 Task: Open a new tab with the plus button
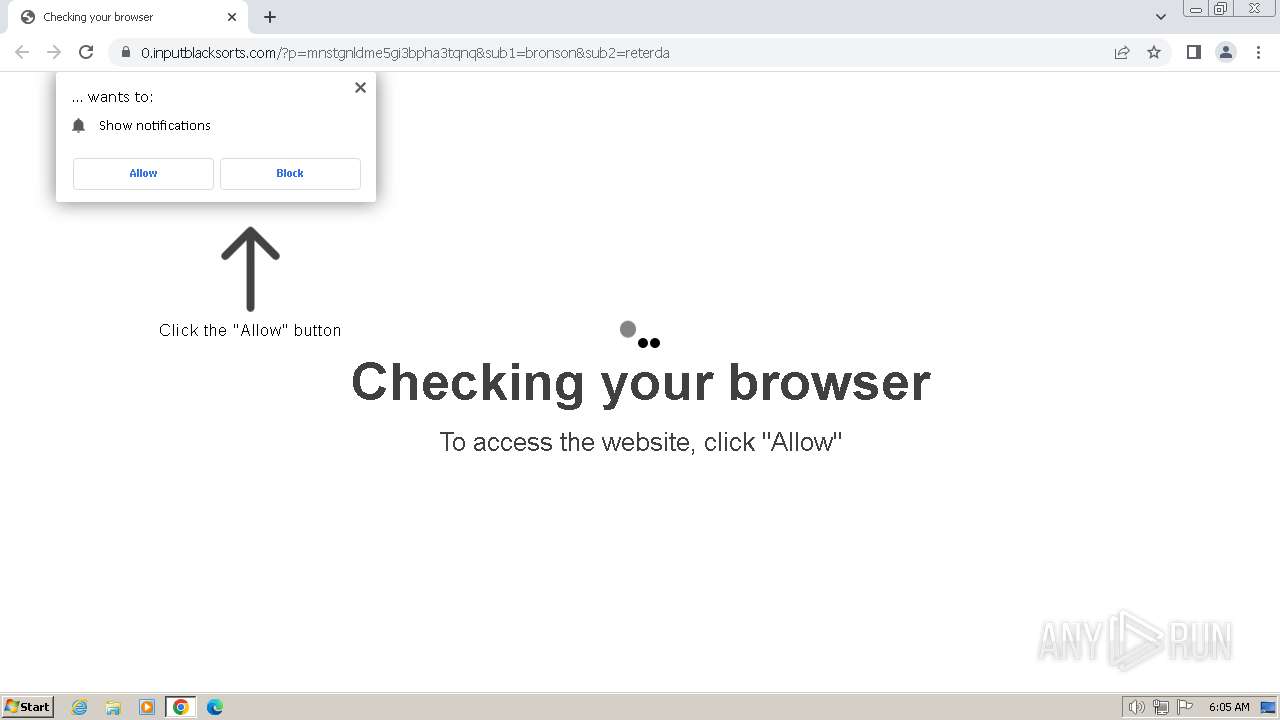click(x=270, y=17)
